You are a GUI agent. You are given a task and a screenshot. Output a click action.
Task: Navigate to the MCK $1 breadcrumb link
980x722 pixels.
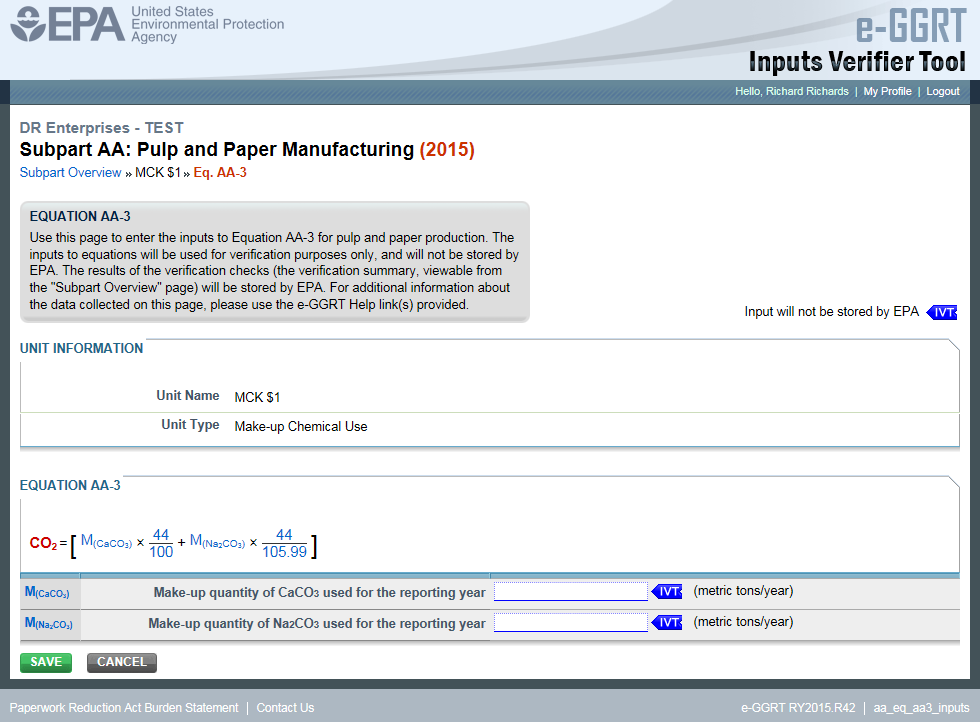click(x=157, y=172)
